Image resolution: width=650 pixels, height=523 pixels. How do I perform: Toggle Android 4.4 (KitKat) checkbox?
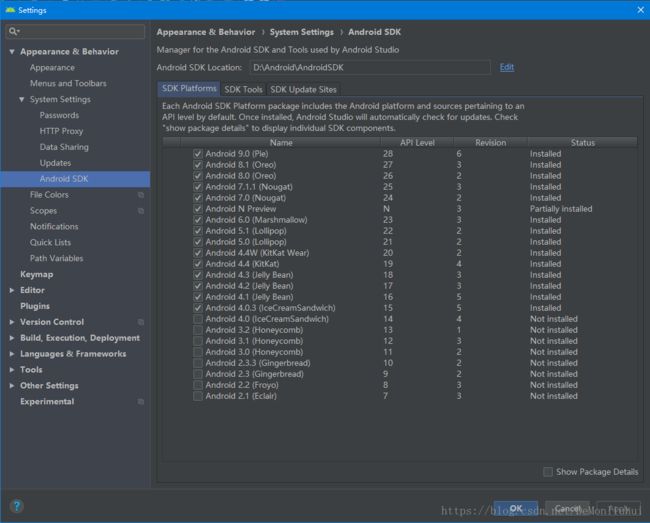point(198,264)
